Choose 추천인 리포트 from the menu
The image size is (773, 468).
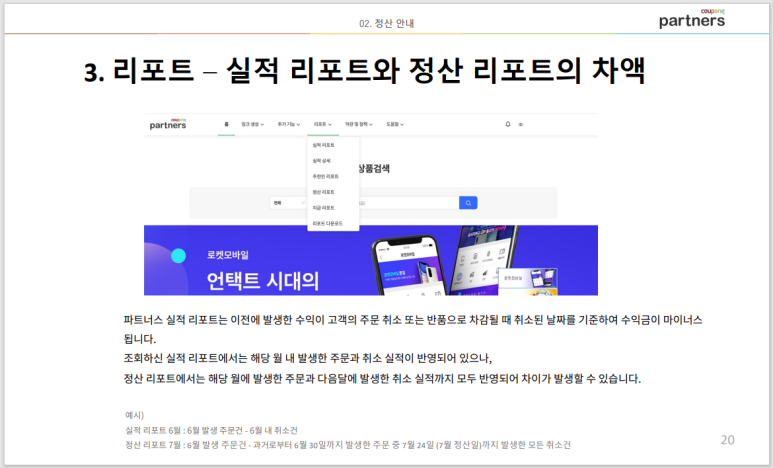click(x=325, y=176)
